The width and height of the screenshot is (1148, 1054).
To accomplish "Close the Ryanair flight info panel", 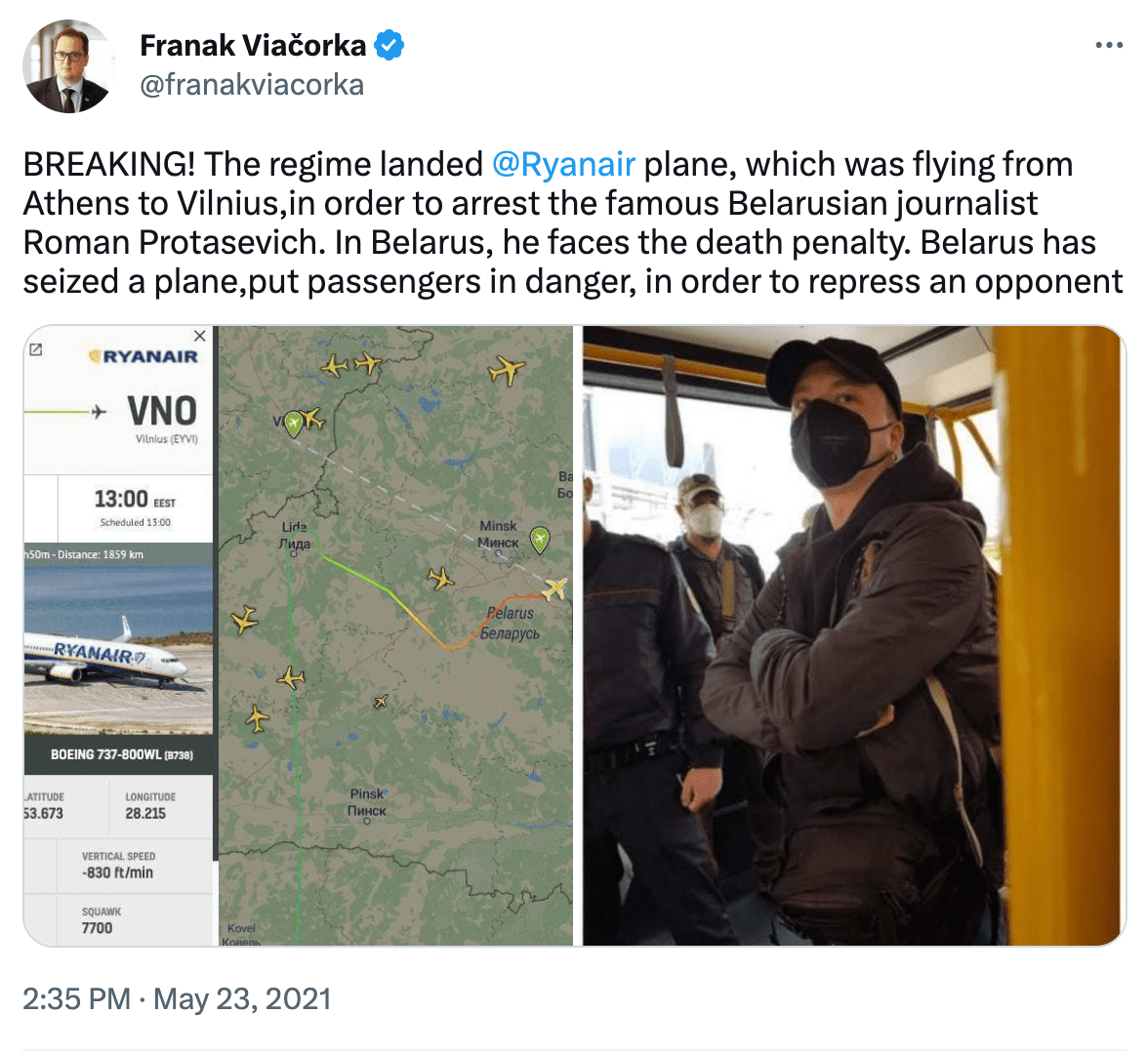I will (200, 336).
